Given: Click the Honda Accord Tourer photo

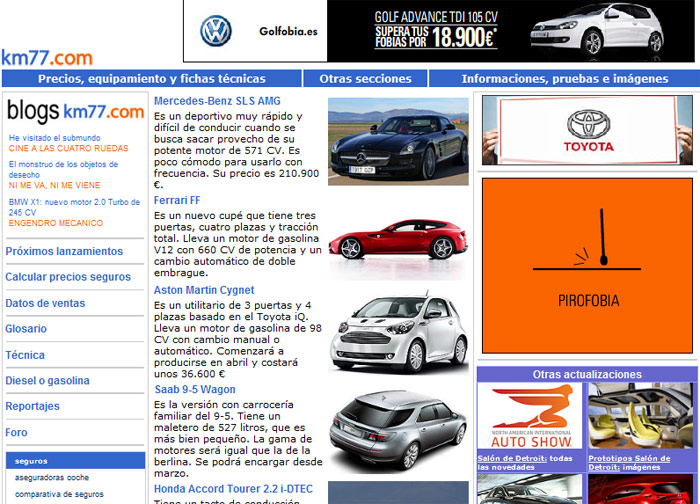Looking at the screenshot, I should point(398,492).
